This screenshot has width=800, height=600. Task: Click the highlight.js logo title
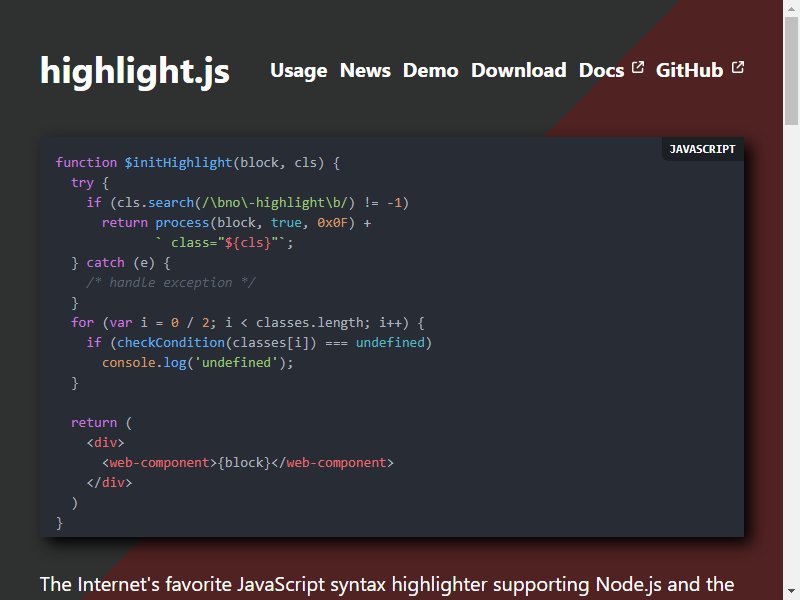pyautogui.click(x=135, y=70)
